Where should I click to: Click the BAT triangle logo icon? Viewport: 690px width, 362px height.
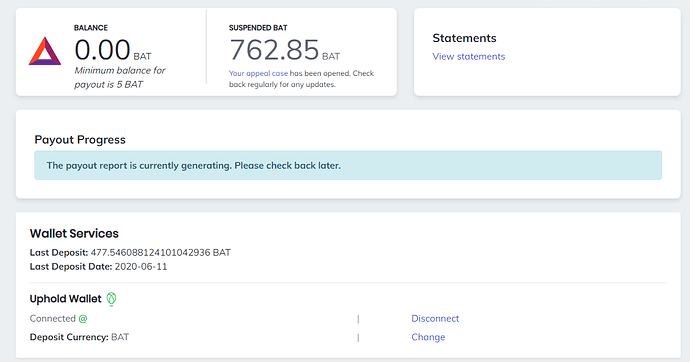tap(45, 51)
